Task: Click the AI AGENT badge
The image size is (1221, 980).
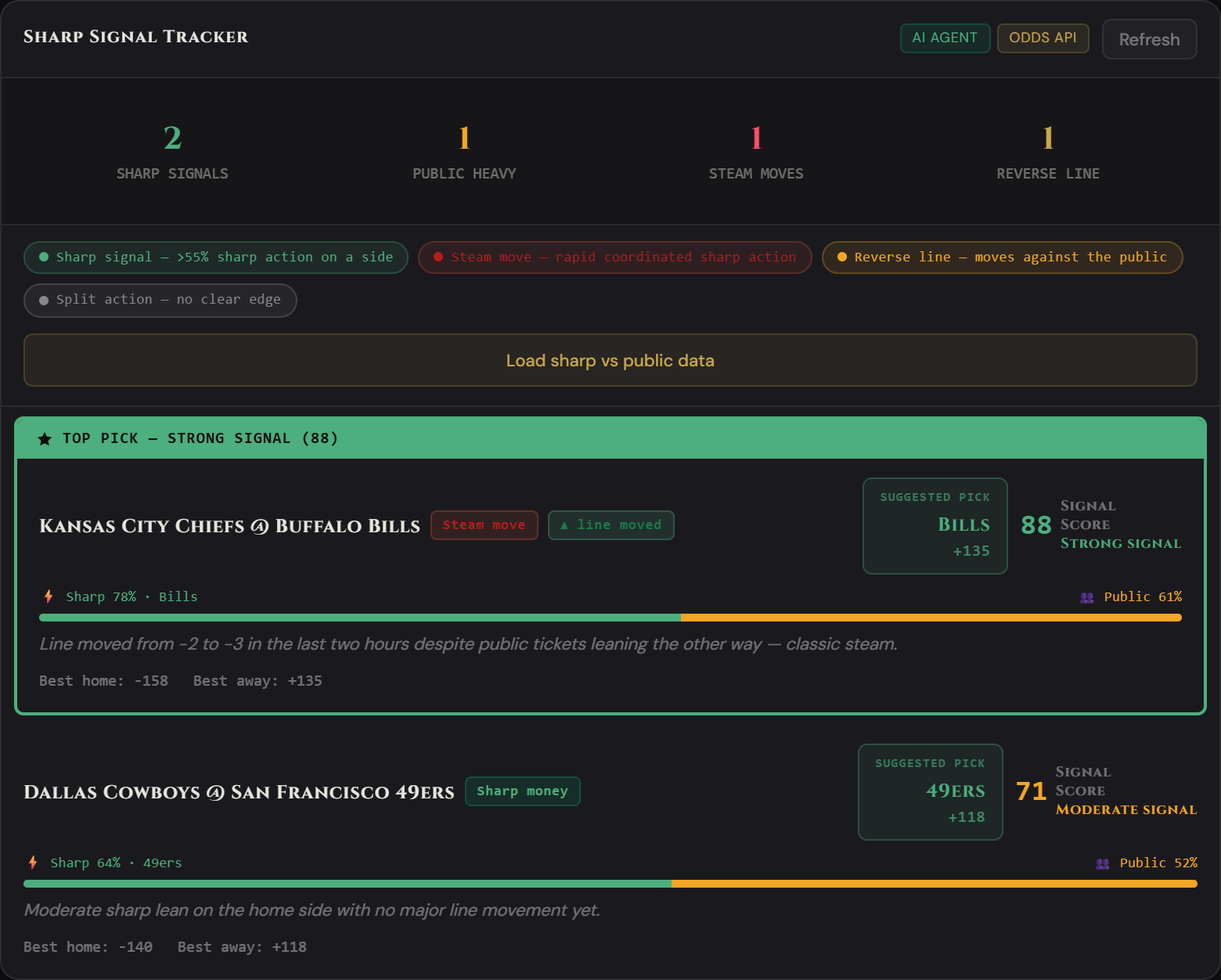Action: tap(945, 38)
